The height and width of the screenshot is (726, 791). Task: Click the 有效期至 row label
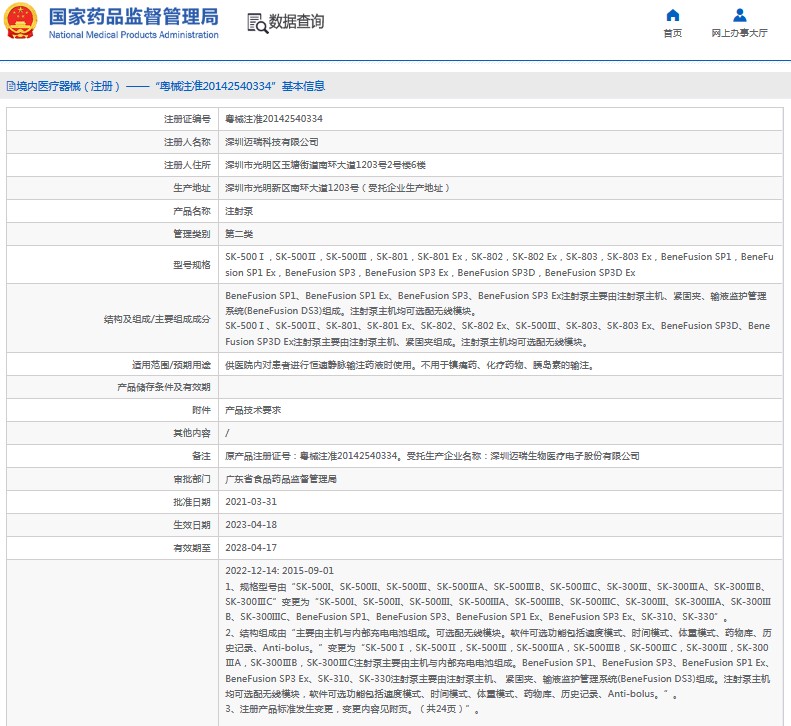[x=192, y=548]
